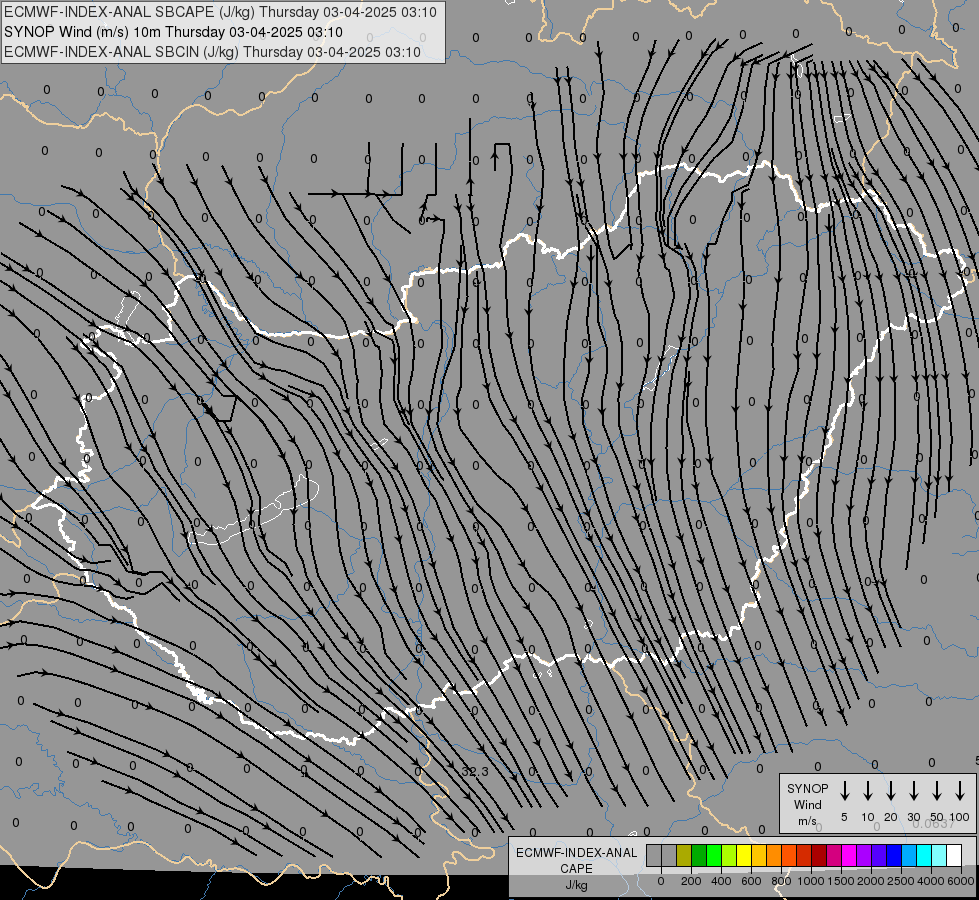Image resolution: width=979 pixels, height=900 pixels.
Task: Click the wind arrow above the 30 m/s label
Action: (x=913, y=791)
